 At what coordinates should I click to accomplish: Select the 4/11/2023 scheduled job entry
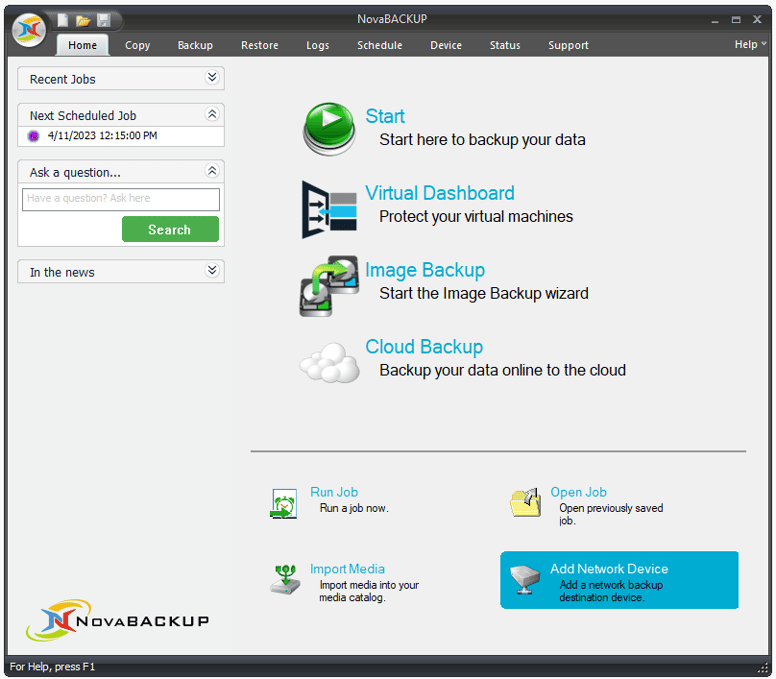pos(102,136)
